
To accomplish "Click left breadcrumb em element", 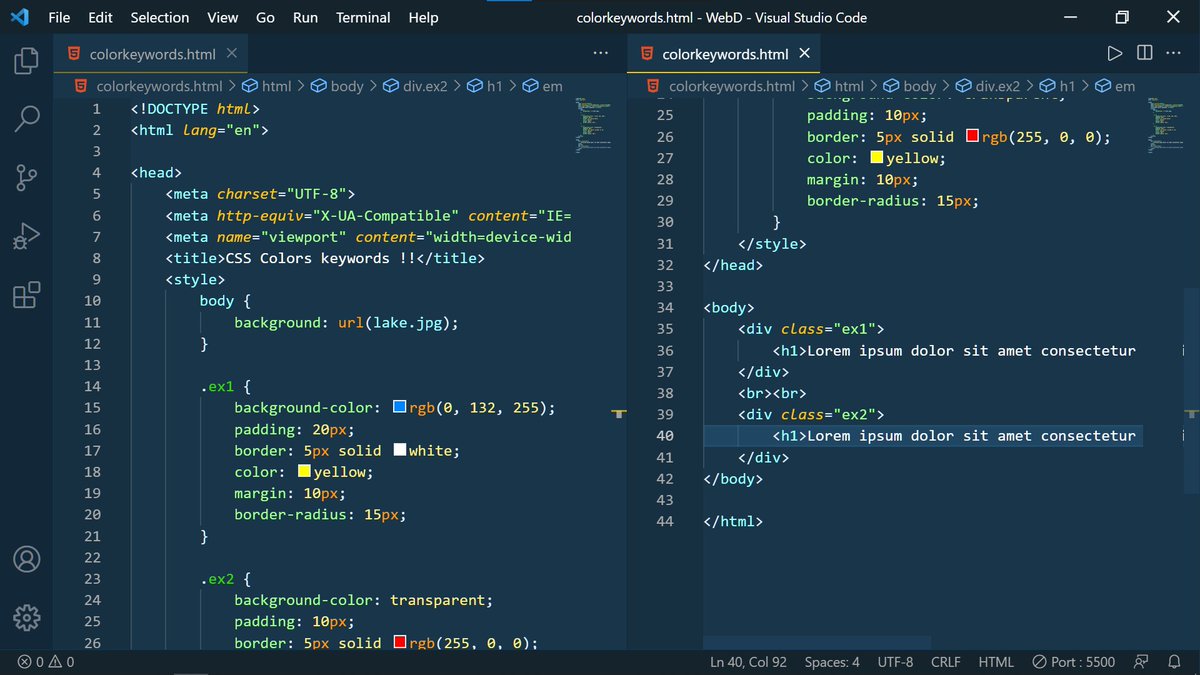I will 543,86.
